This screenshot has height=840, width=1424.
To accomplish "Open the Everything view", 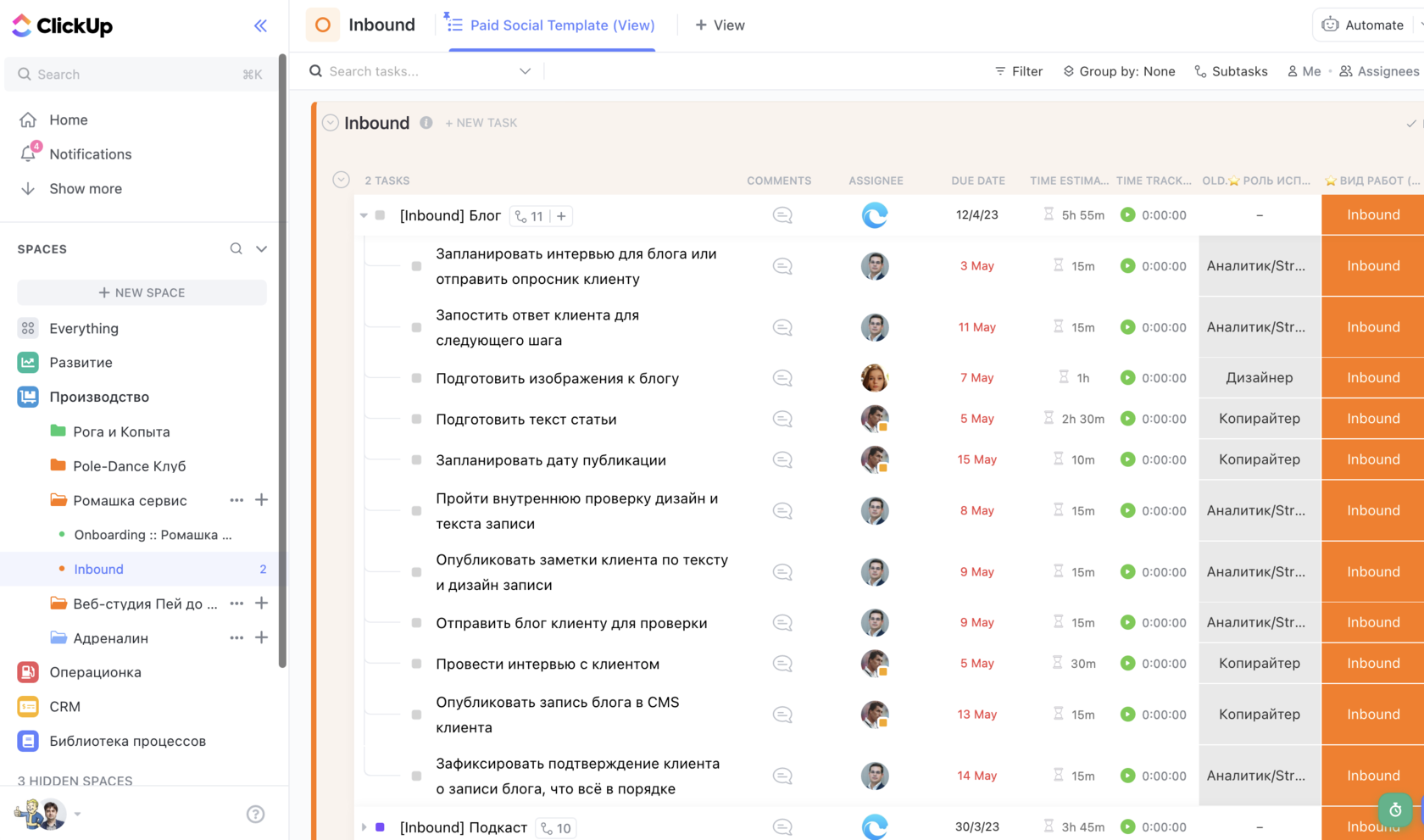I will (x=83, y=328).
